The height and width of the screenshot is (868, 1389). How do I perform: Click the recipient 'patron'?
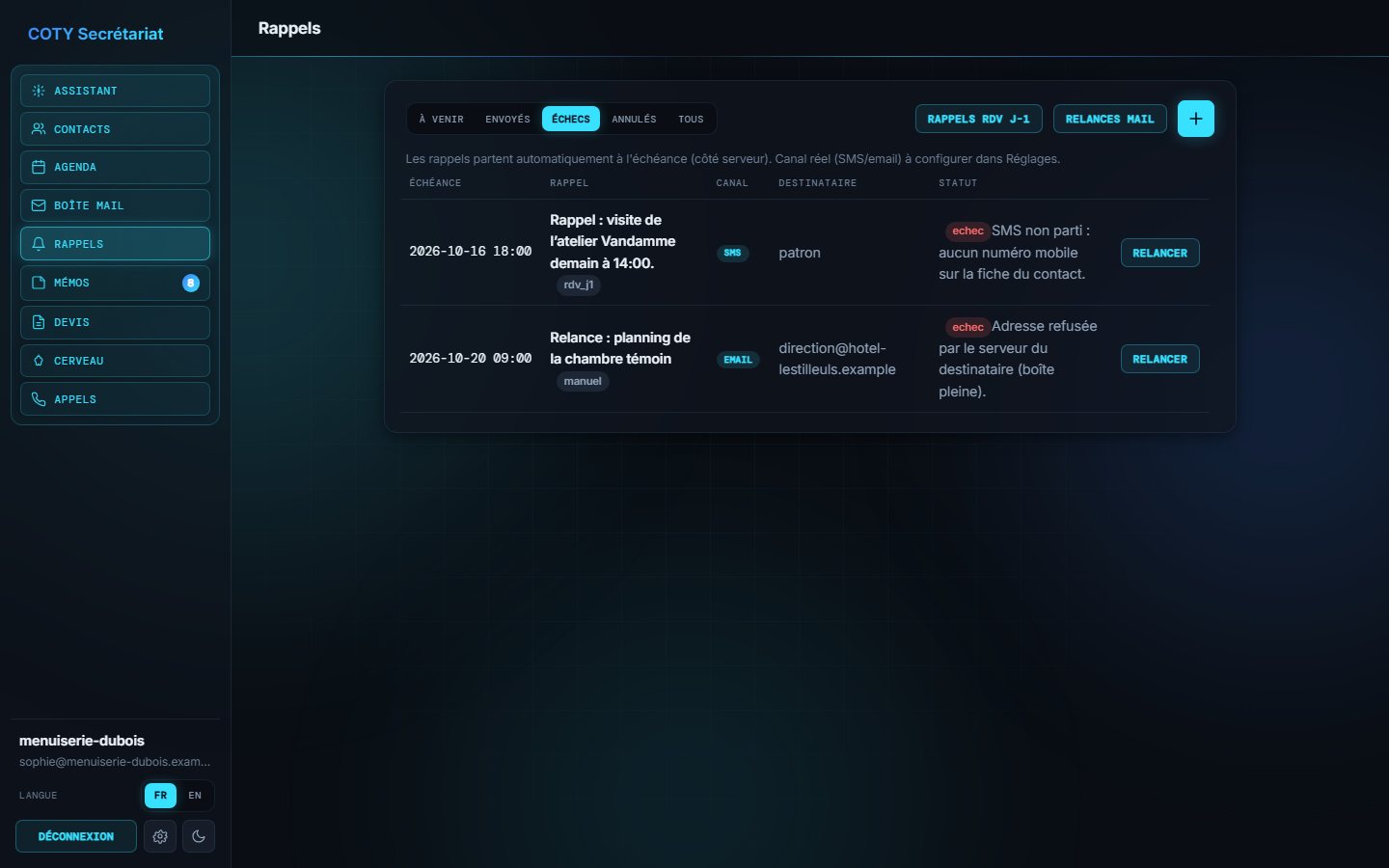(800, 253)
